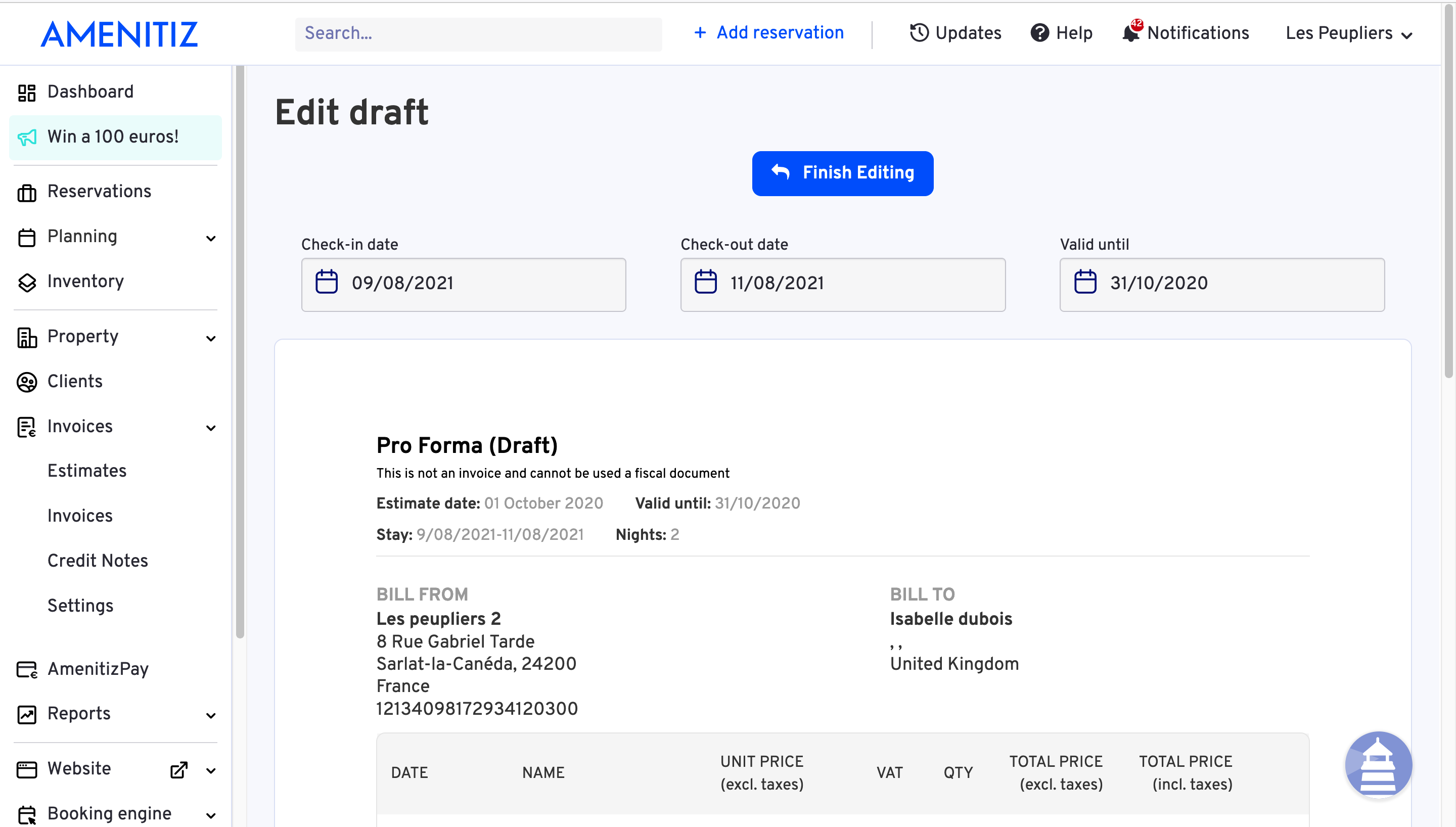This screenshot has width=1456, height=827.
Task: Click the return arrow icon on Finish Editing
Action: pyautogui.click(x=781, y=171)
